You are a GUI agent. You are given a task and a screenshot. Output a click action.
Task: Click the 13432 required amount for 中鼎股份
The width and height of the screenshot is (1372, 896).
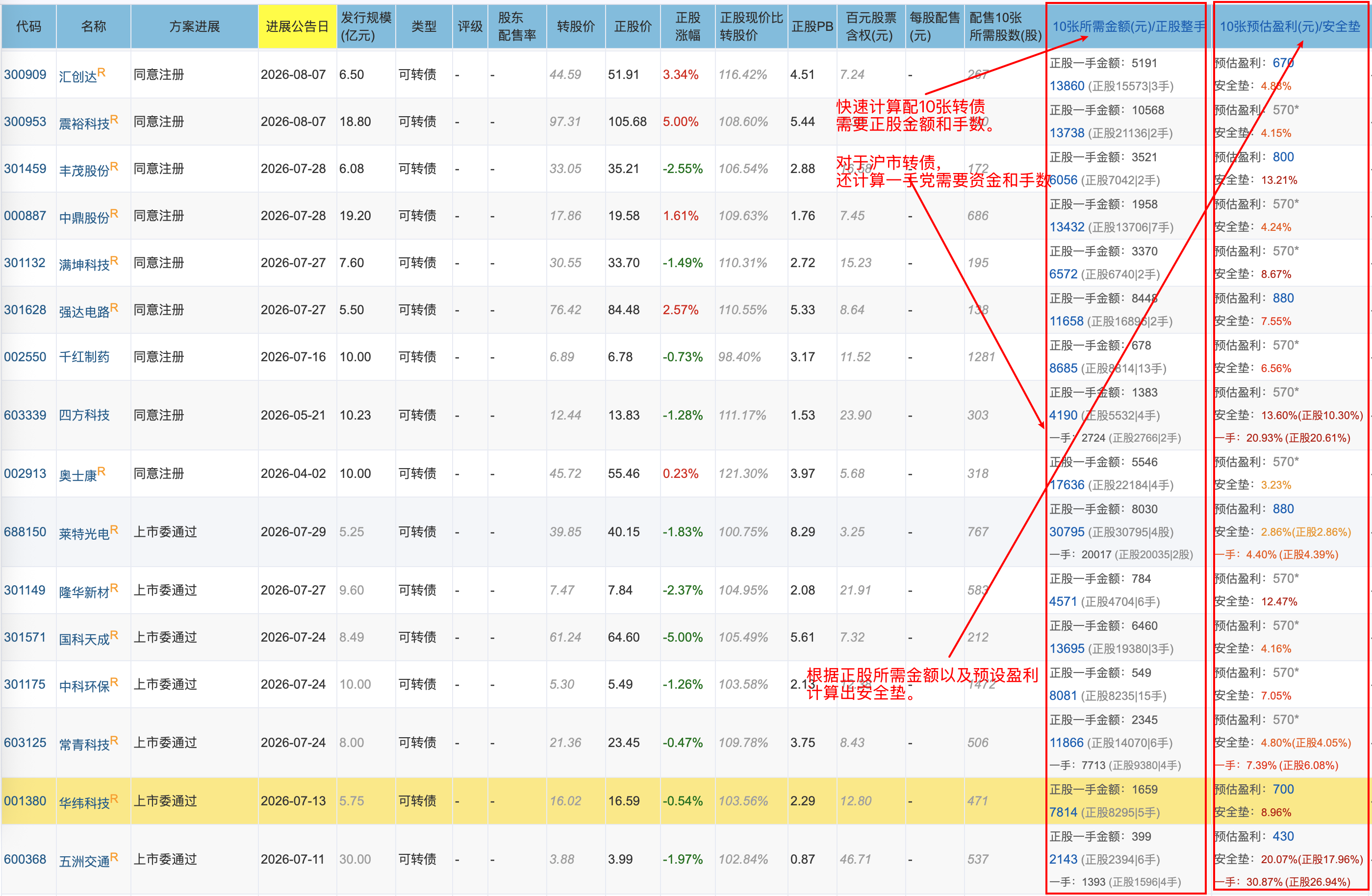tap(1067, 227)
